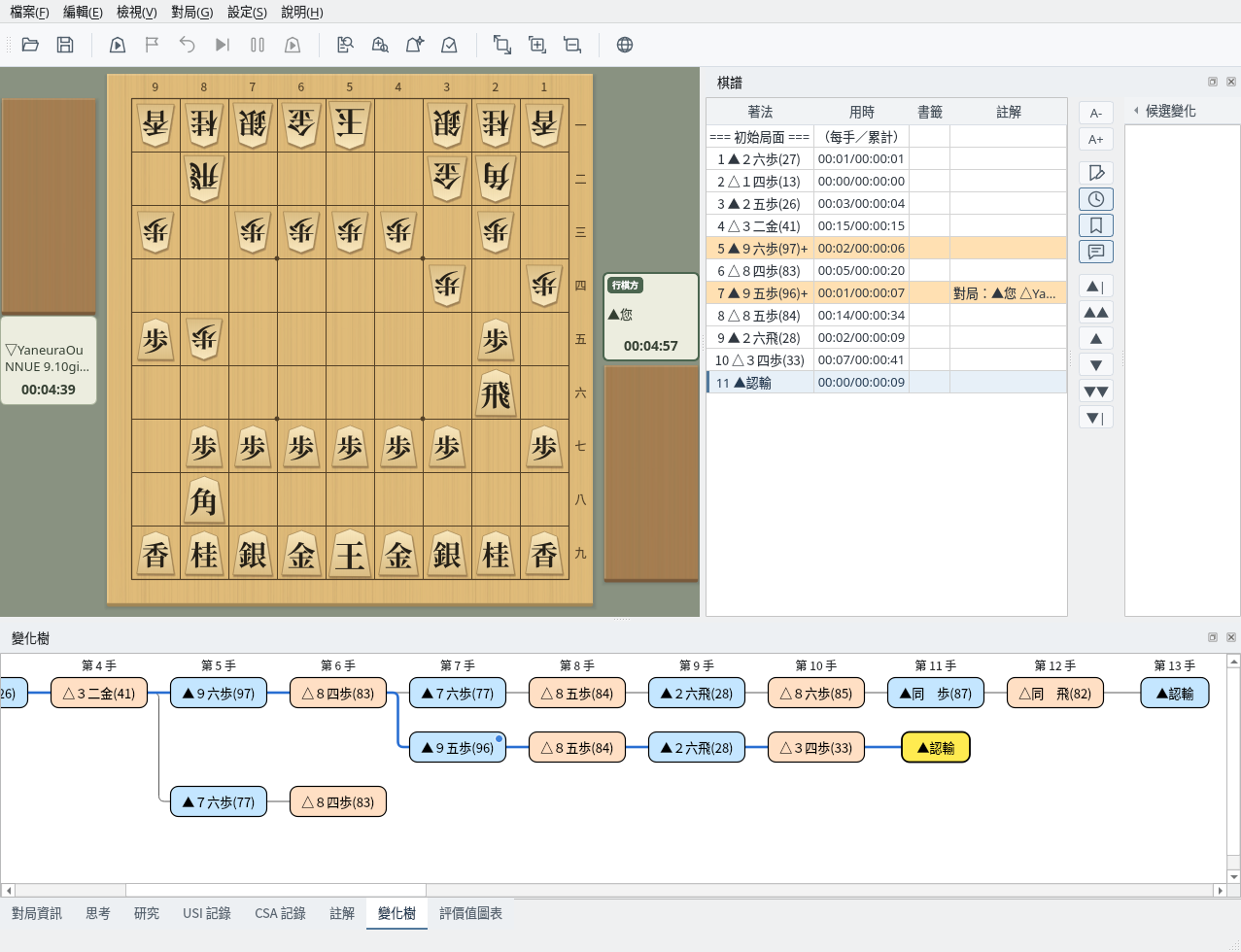Screen dimensions: 1241x952
Task: Click the variation tree horizontal scrollbar thumb
Action: pos(276,890)
